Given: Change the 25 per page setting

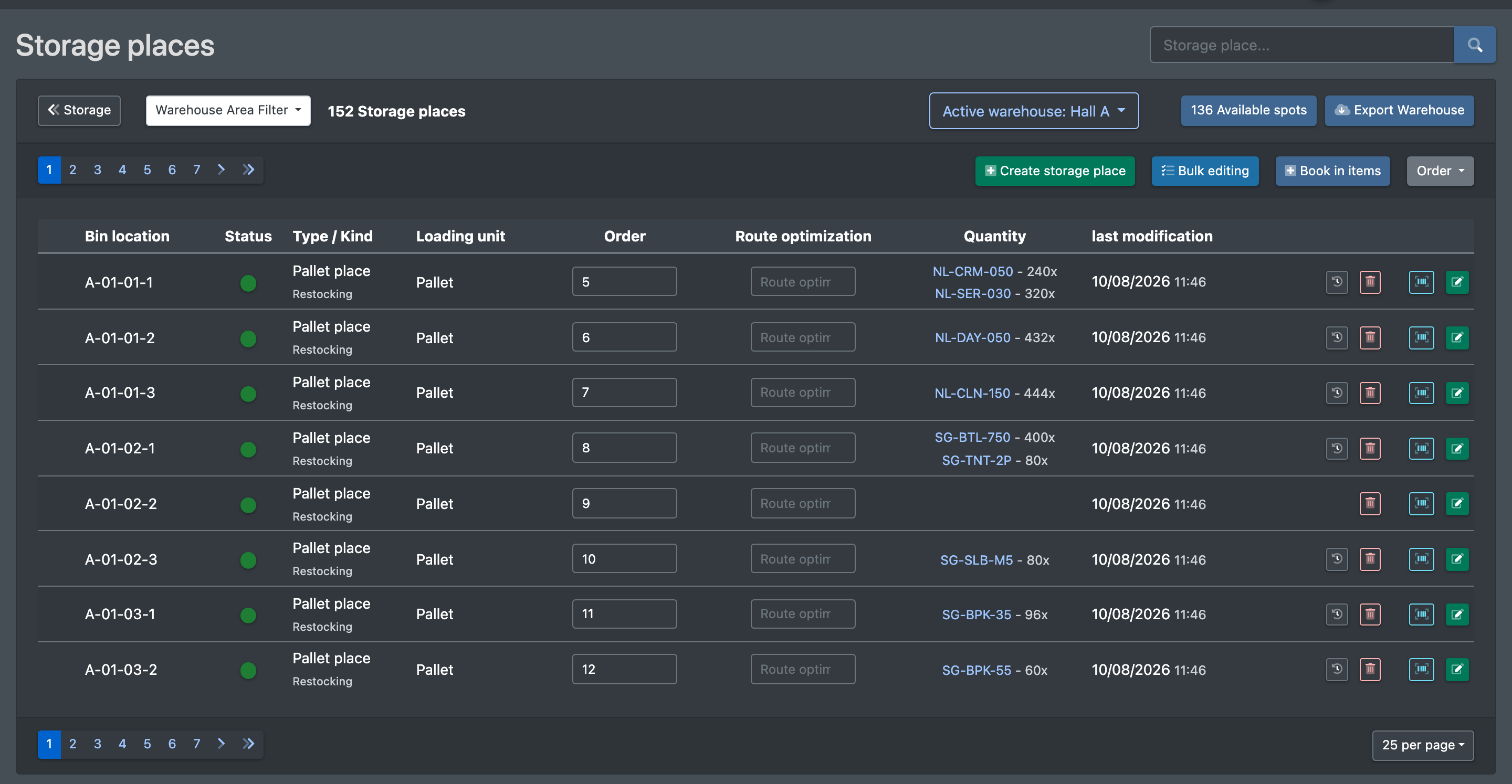Looking at the screenshot, I should click(1422, 745).
